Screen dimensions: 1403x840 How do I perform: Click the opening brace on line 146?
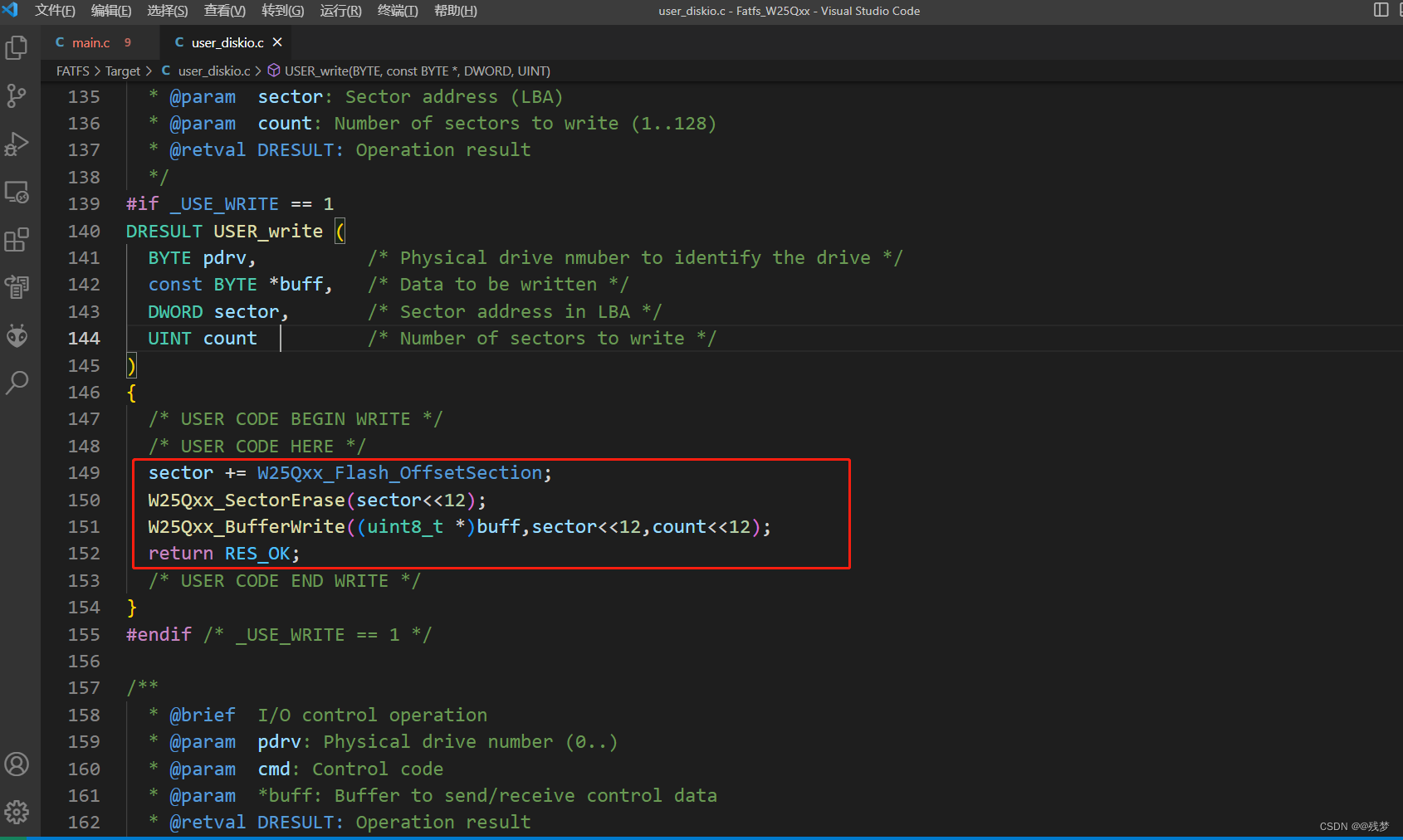[x=131, y=393]
